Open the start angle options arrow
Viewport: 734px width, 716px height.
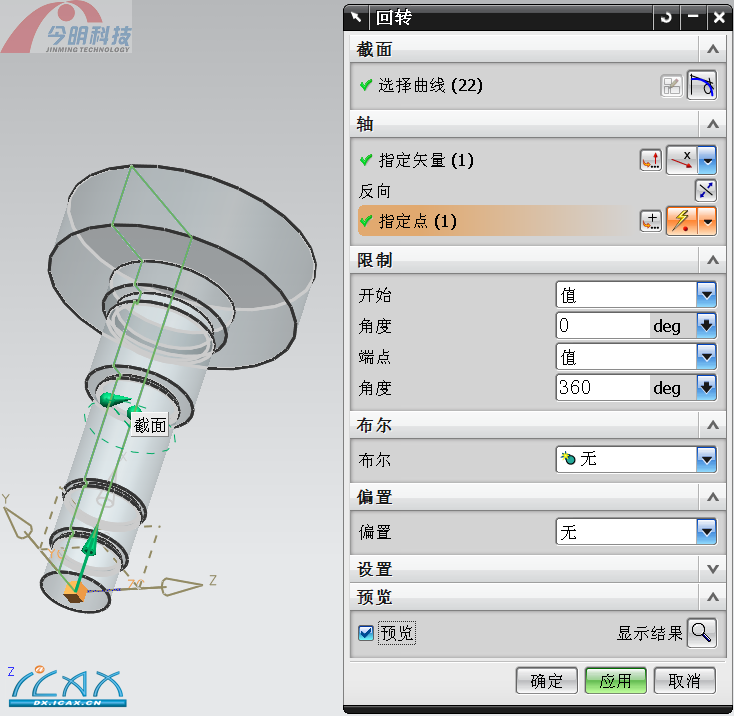(x=706, y=326)
